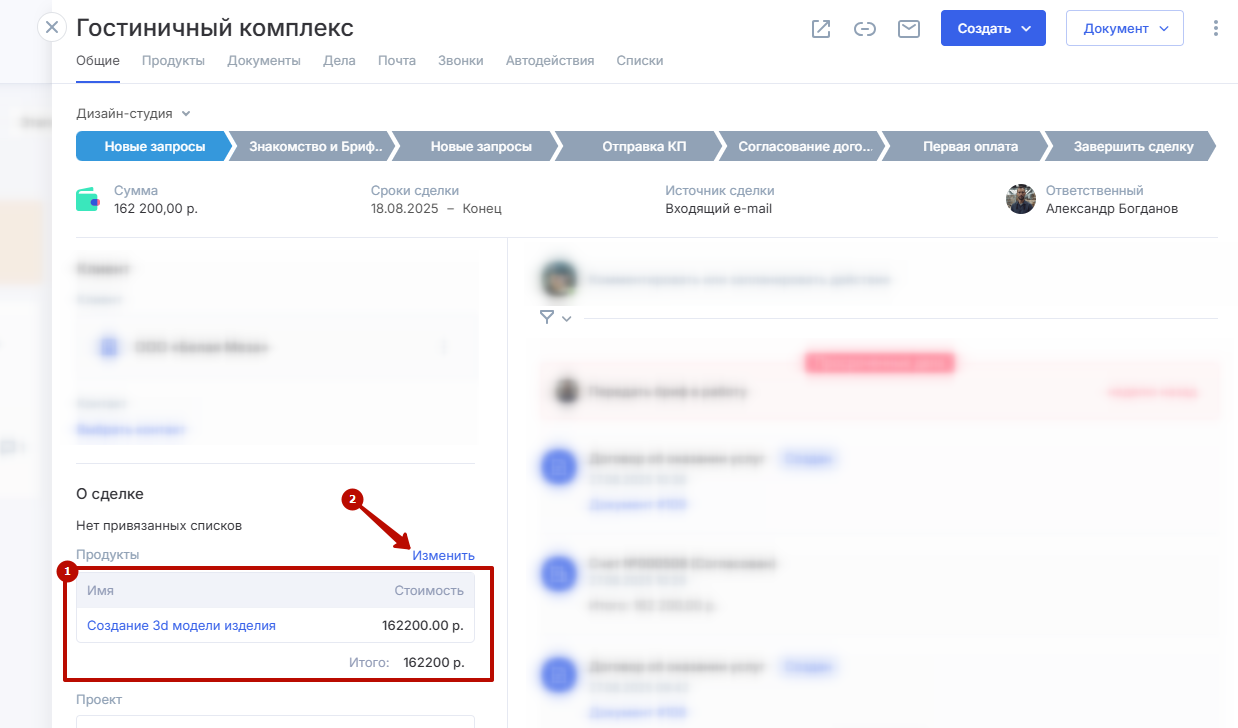Close the deal card with X icon
The height and width of the screenshot is (728, 1238).
click(52, 27)
